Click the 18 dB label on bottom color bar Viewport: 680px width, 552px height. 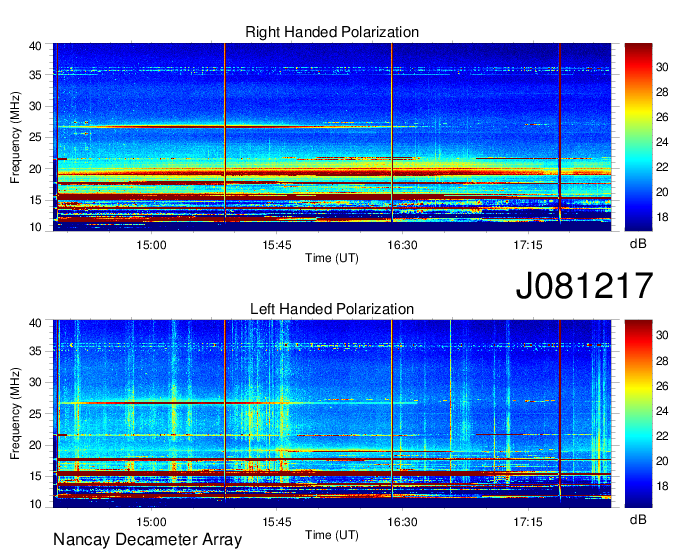[x=662, y=486]
